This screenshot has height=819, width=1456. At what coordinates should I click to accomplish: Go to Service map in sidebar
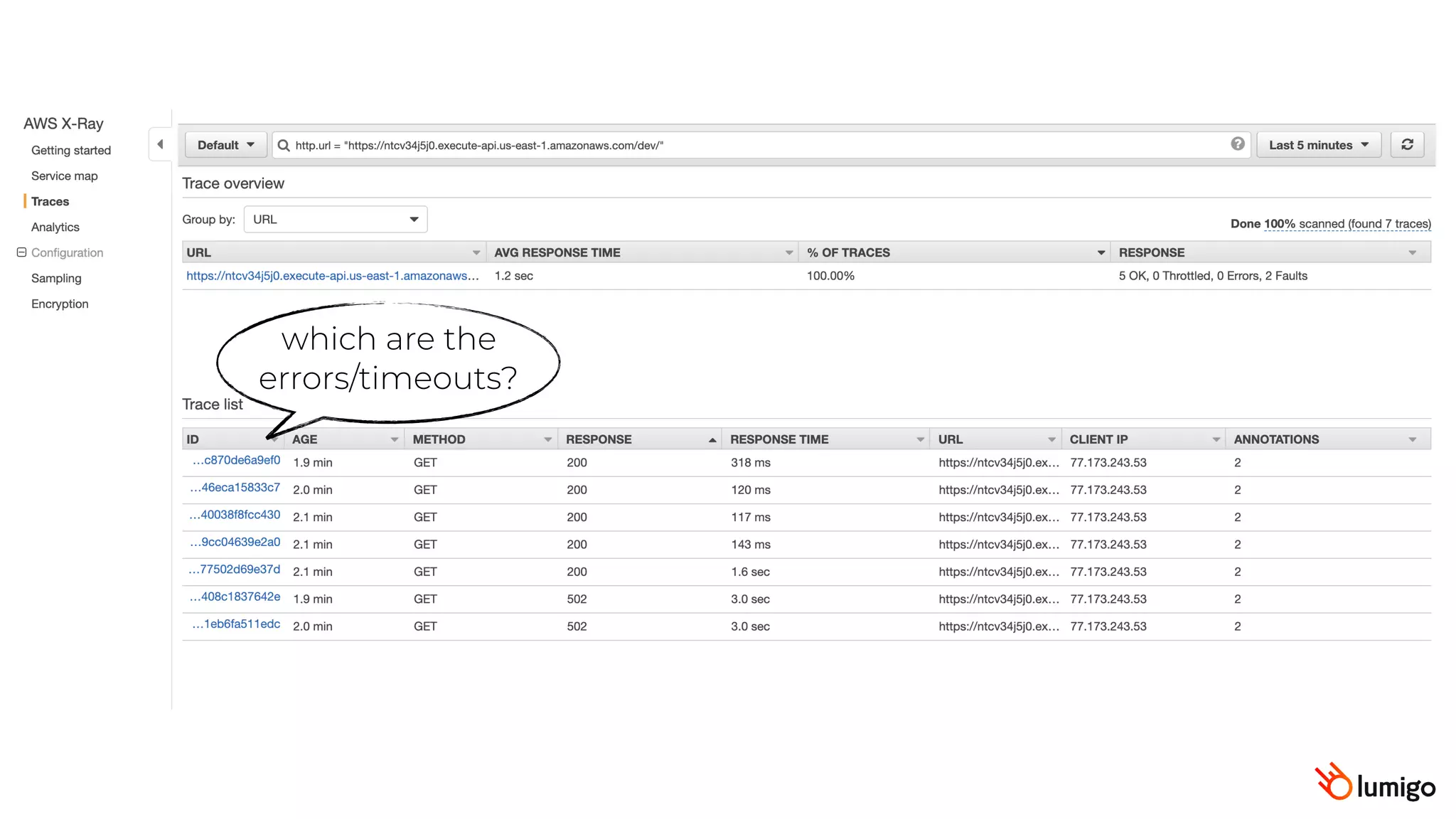pyautogui.click(x=64, y=176)
